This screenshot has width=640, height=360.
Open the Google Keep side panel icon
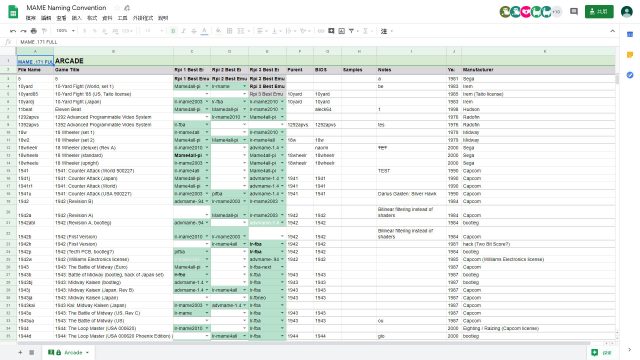630,55
